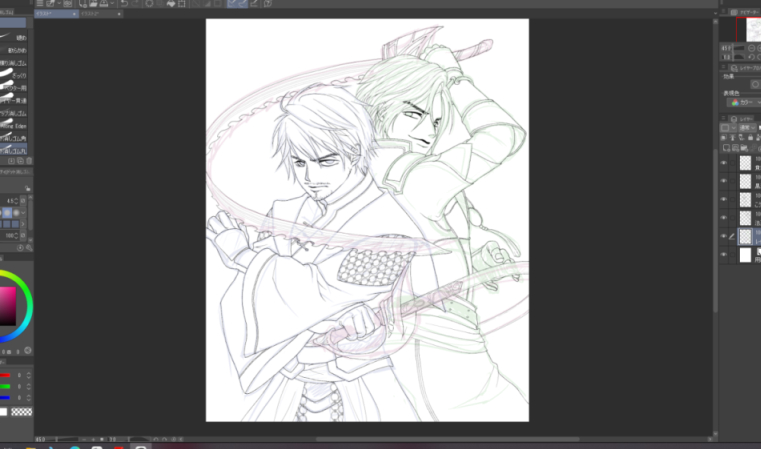Select the ざっくり eraser sub tool
Image resolution: width=761 pixels, height=449 pixels.
pos(14,75)
